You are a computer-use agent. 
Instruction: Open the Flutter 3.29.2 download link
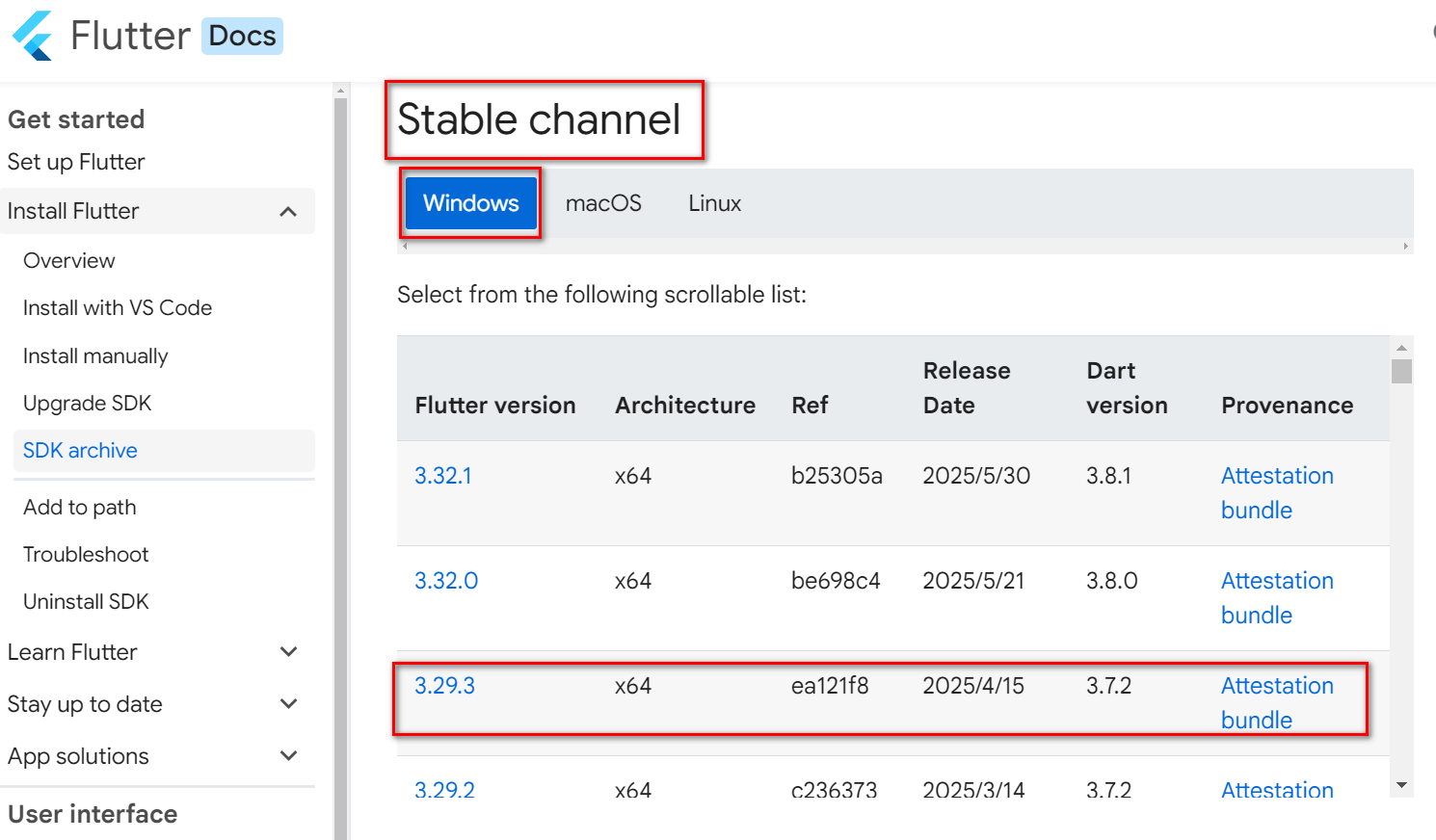pos(443,790)
